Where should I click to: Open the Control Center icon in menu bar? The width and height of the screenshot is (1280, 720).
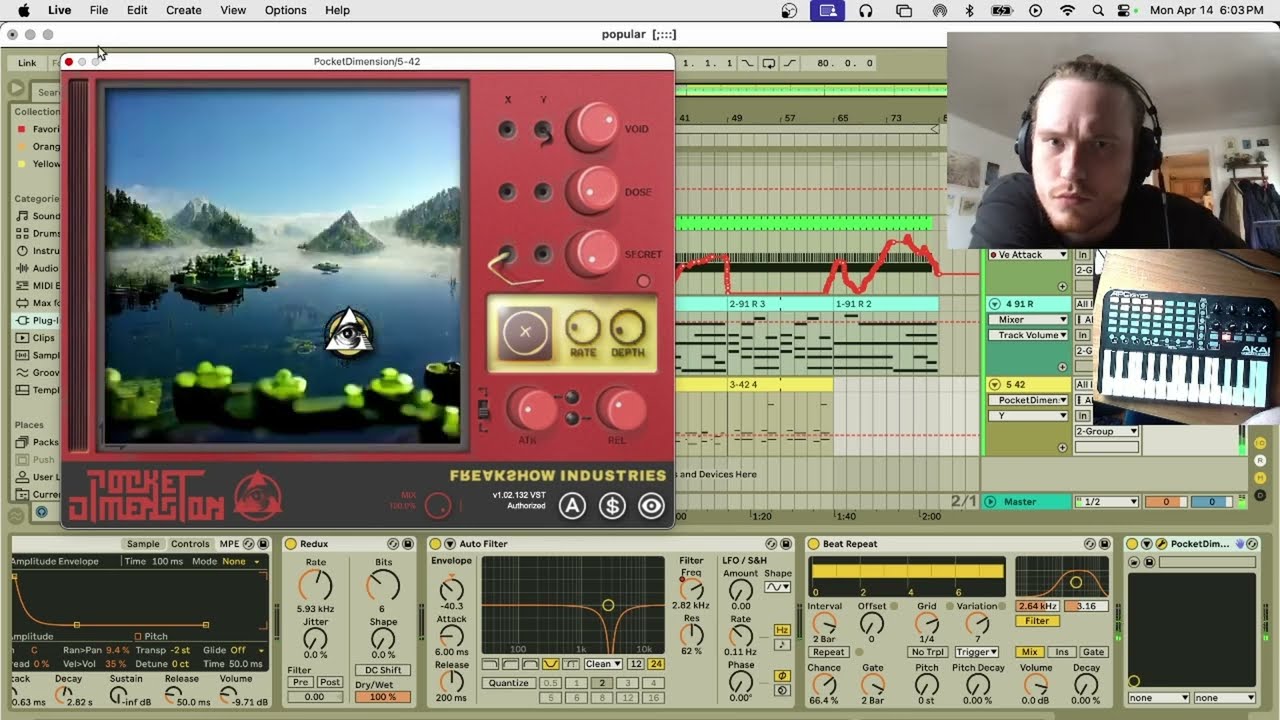1125,10
